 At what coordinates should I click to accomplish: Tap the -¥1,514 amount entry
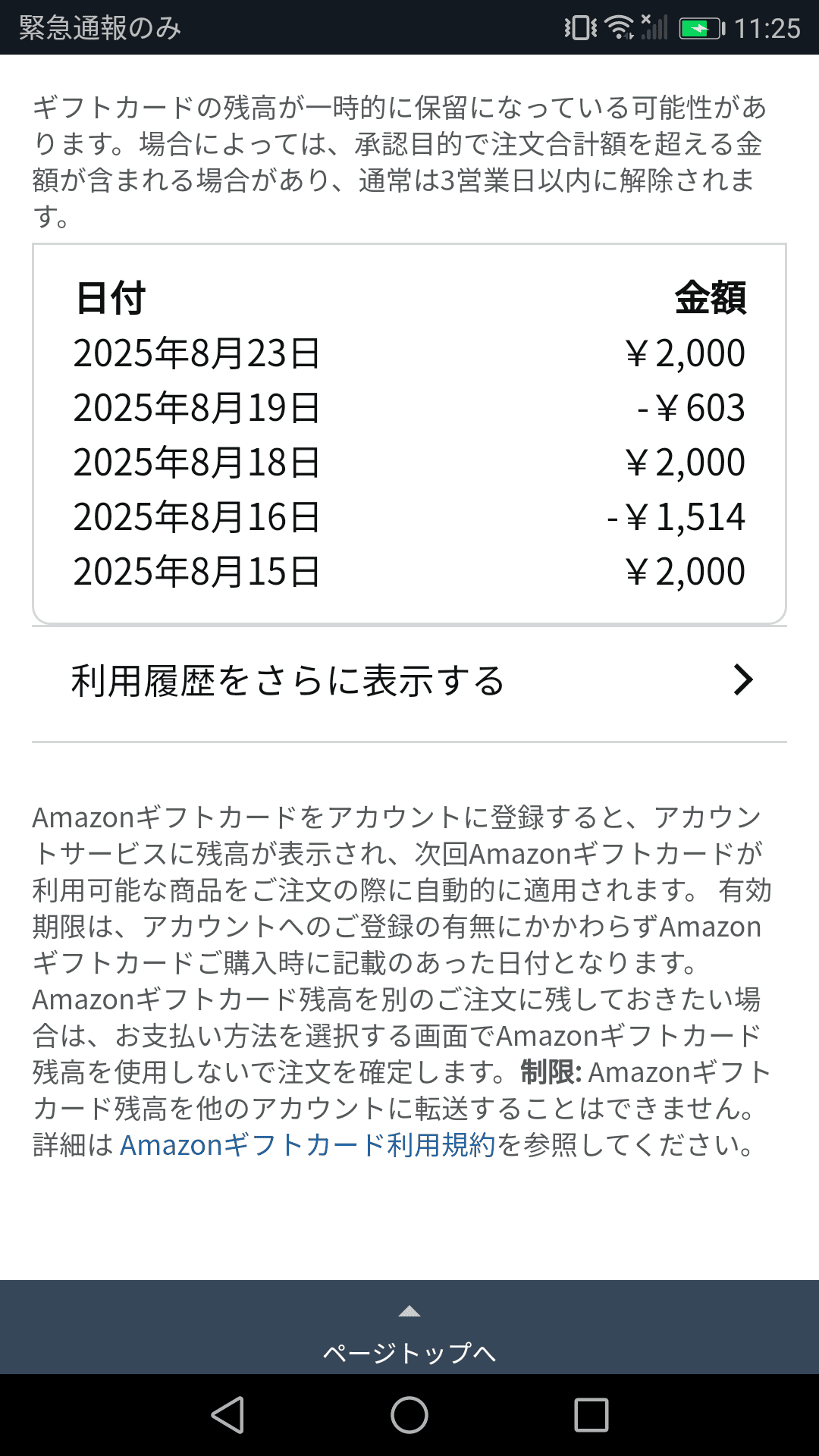point(676,517)
